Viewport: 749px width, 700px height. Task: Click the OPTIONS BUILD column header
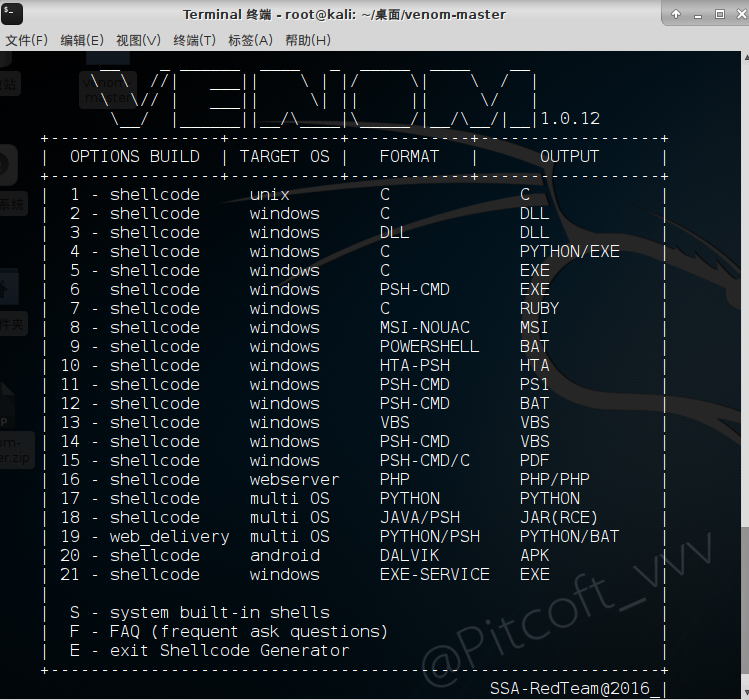pos(135,157)
